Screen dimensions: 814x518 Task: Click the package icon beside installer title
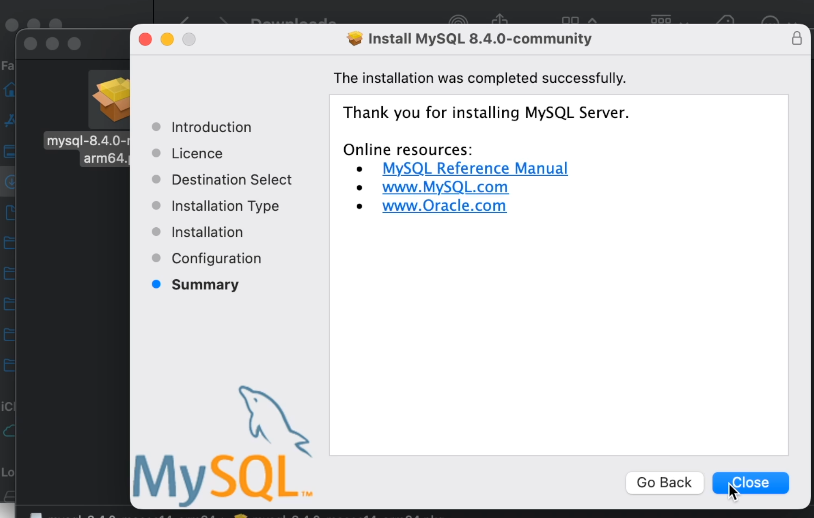(355, 38)
